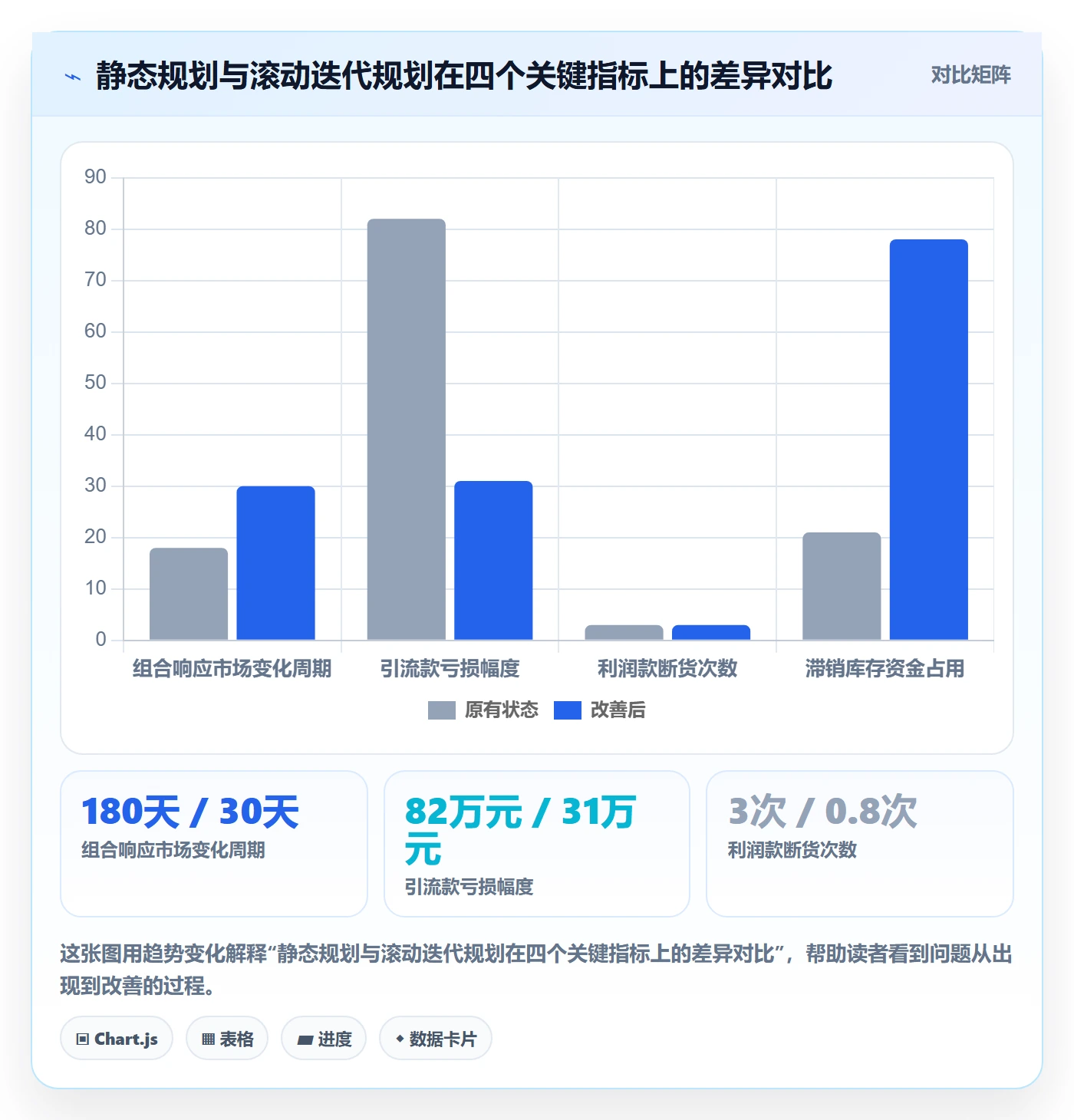Viewport: 1074px width, 1120px height.
Task: Click the blue 利润款断货次数 bar
Action: (x=711, y=633)
